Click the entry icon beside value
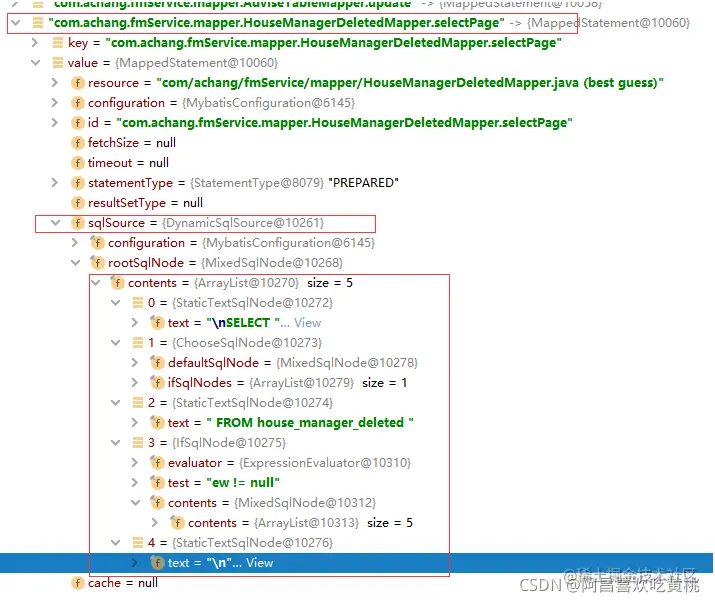This screenshot has height=602, width=715. pos(57,62)
